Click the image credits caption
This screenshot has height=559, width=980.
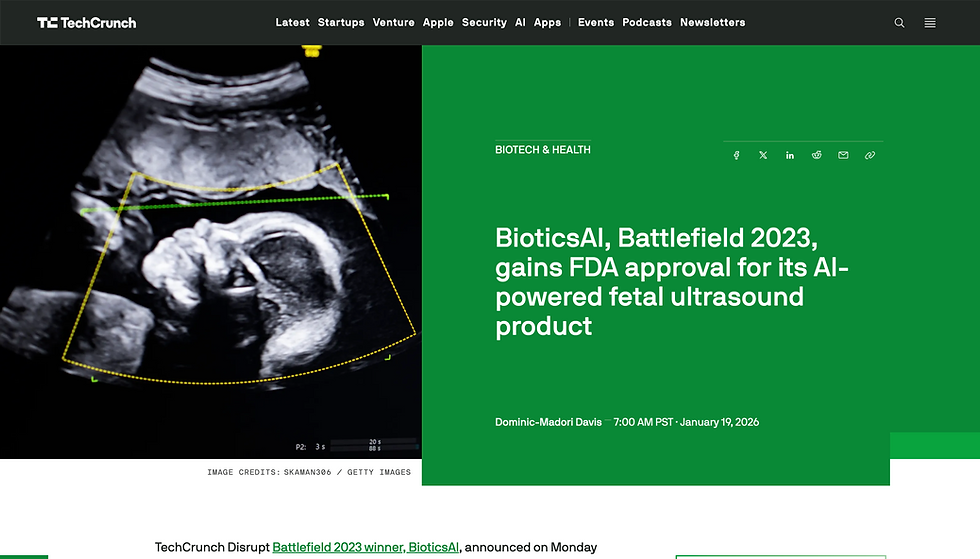(309, 472)
